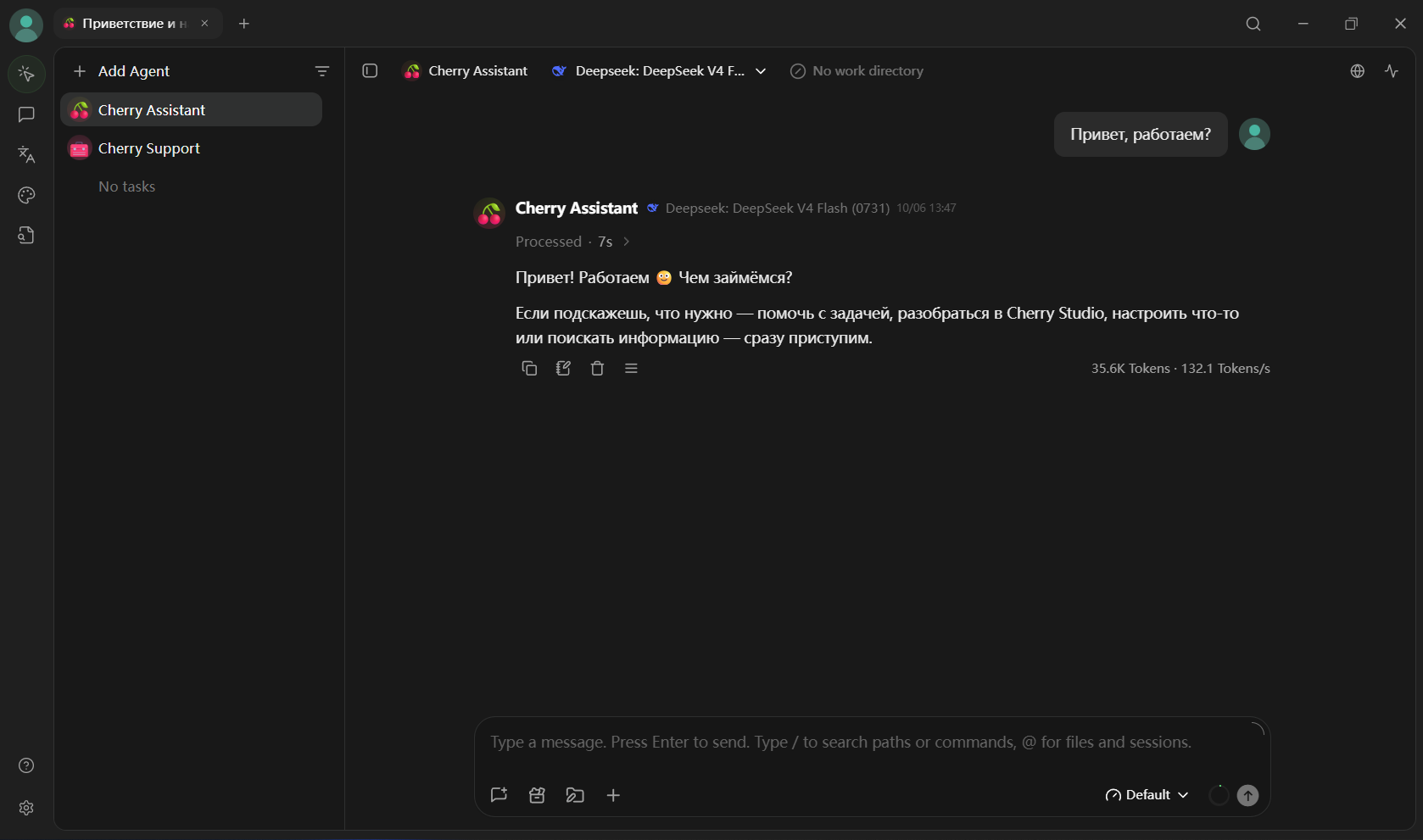Open the palette icon in sidebar
1423x840 pixels.
click(26, 195)
